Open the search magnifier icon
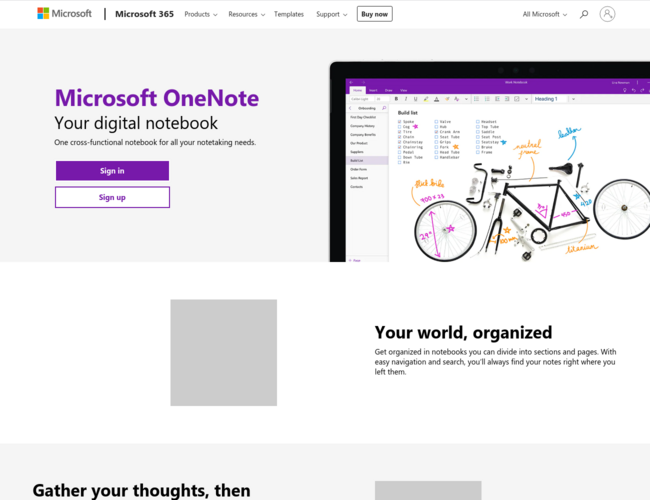This screenshot has height=500, width=650. point(584,14)
